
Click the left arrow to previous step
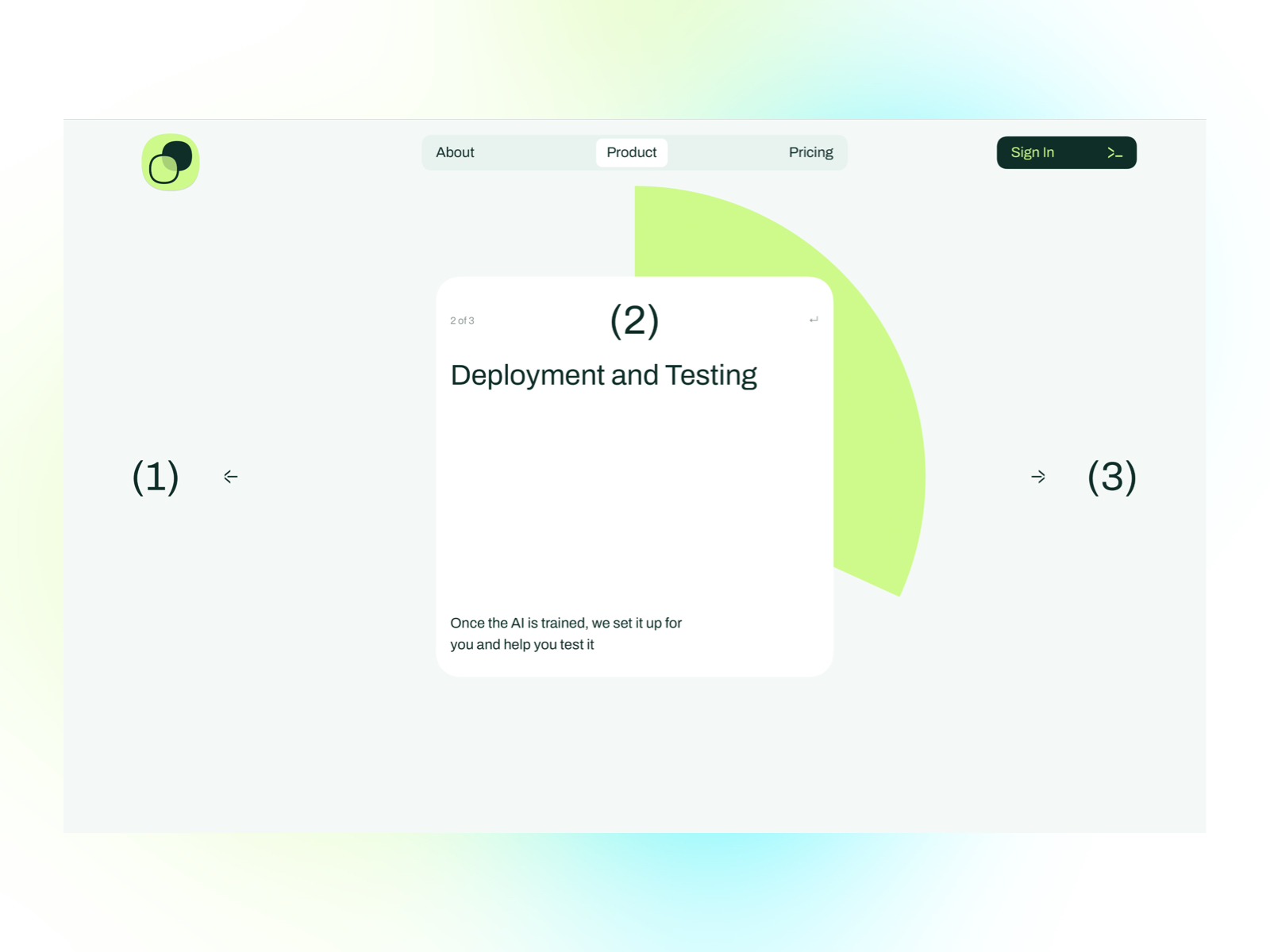tap(231, 477)
